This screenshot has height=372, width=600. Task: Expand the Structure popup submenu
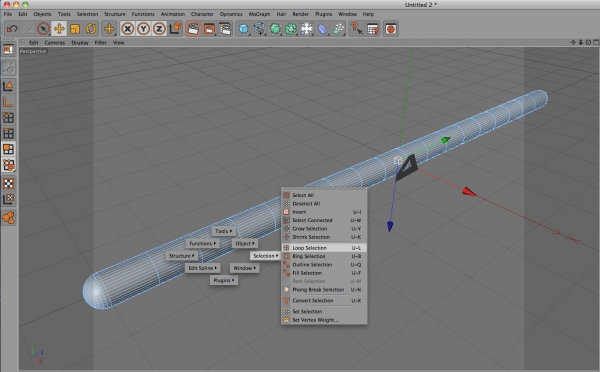(x=182, y=256)
